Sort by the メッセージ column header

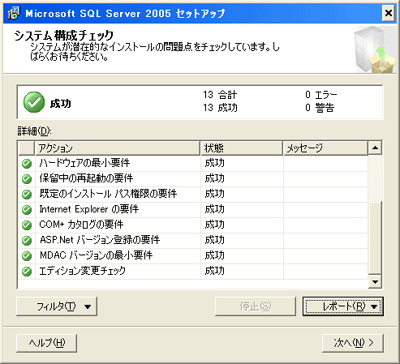tap(325, 148)
